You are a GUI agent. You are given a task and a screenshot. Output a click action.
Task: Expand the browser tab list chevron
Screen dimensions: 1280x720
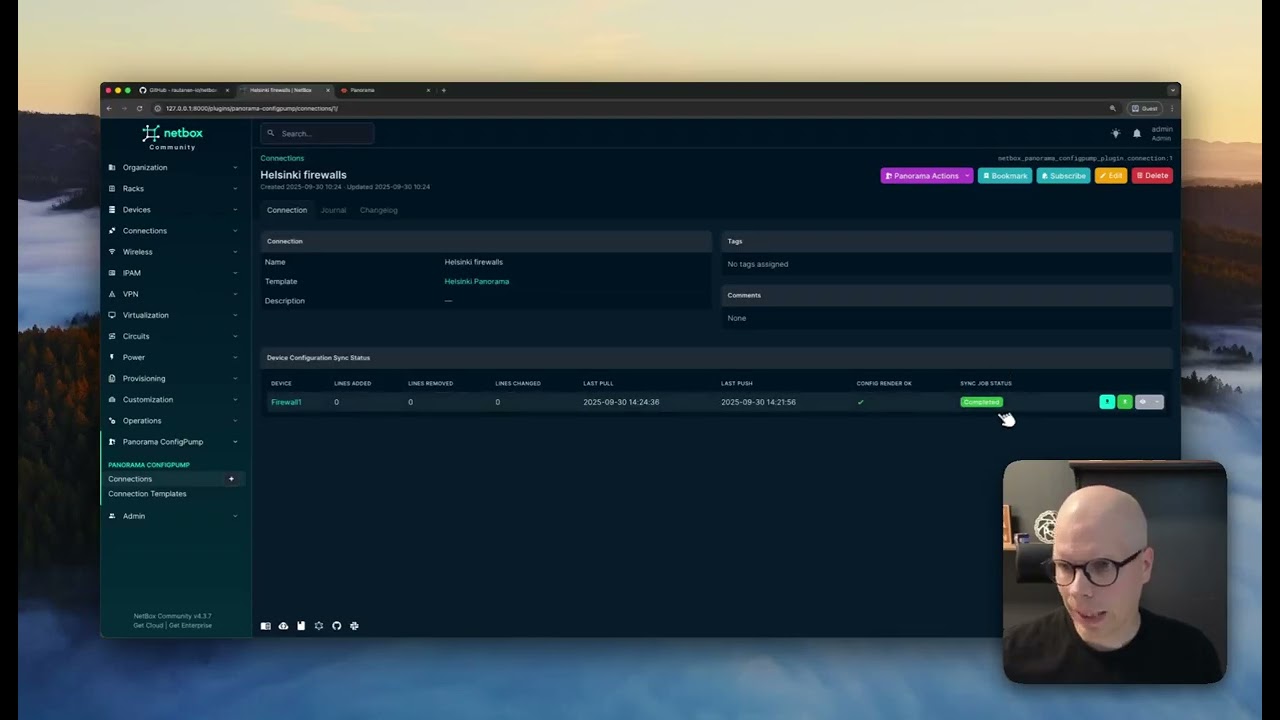click(x=1172, y=90)
